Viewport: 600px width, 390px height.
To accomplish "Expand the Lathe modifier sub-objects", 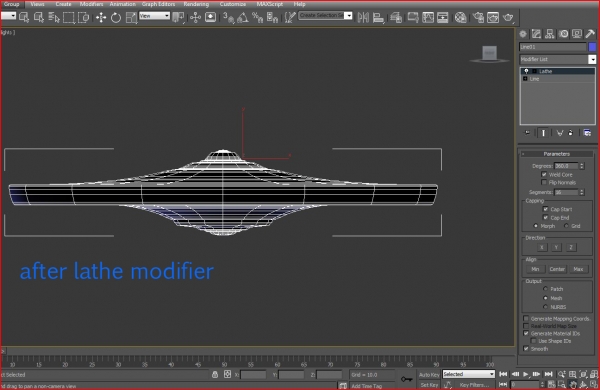I will click(x=534, y=71).
